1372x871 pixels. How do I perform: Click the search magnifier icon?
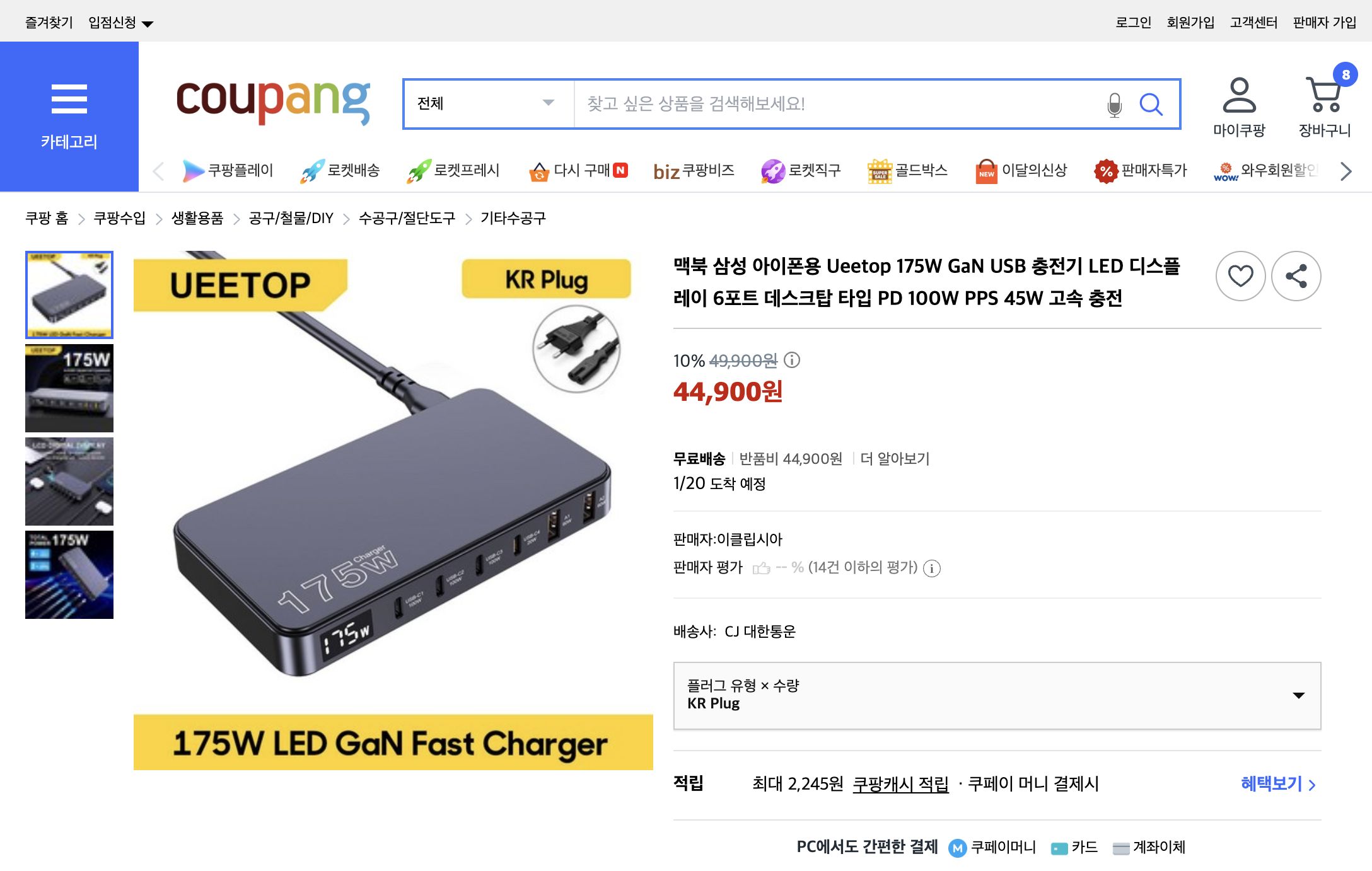click(1152, 105)
